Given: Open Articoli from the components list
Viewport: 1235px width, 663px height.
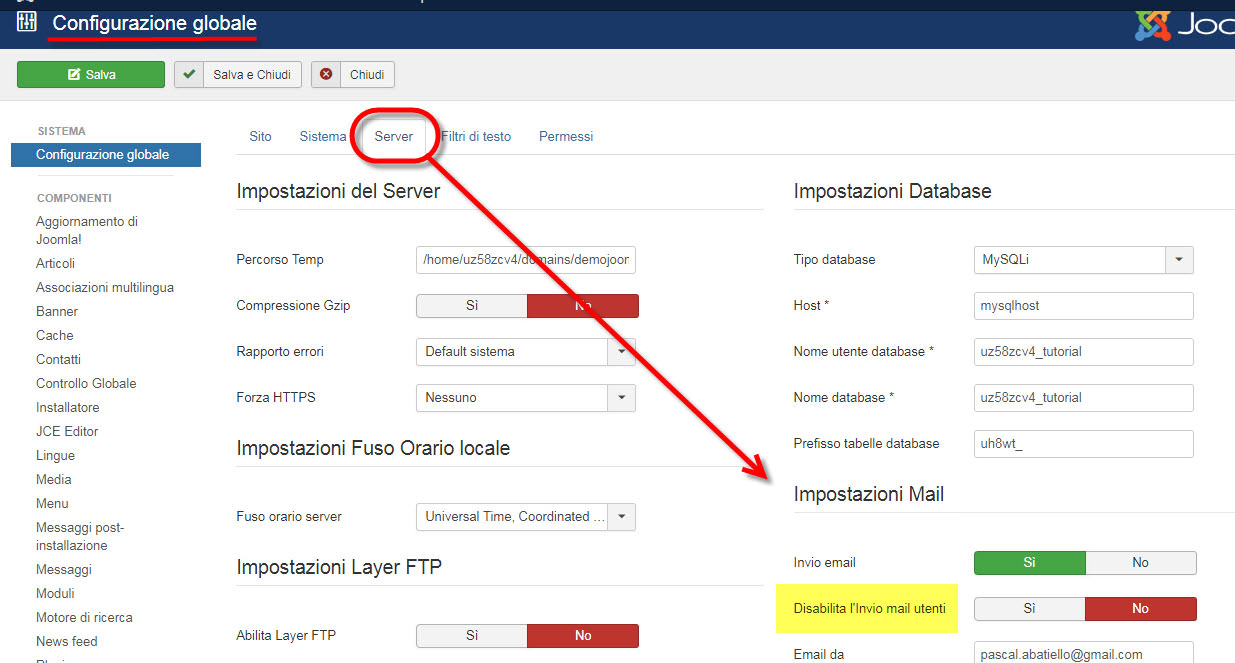Looking at the screenshot, I should click(x=55, y=264).
